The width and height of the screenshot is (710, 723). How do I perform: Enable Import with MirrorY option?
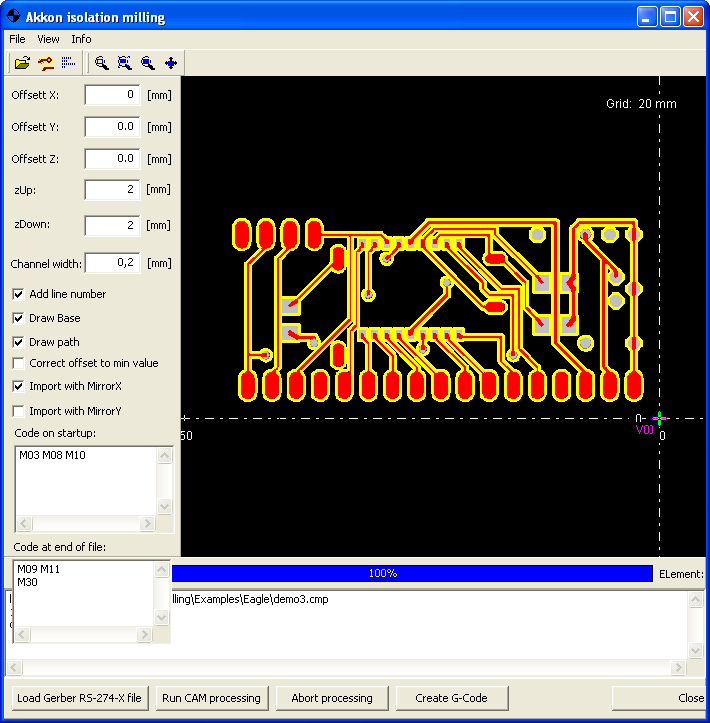(19, 411)
